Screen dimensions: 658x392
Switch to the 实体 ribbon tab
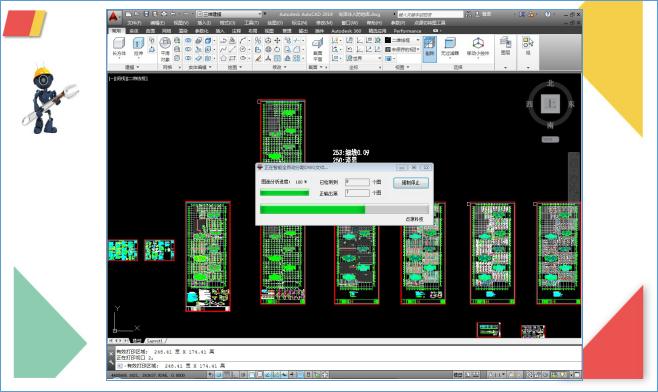point(134,31)
